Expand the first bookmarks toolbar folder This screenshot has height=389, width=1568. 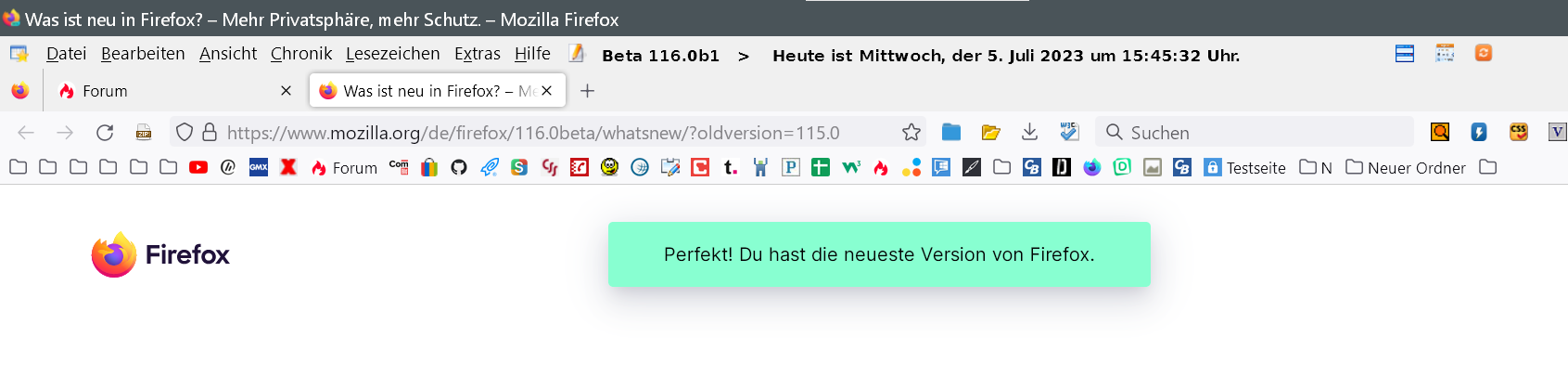click(18, 168)
